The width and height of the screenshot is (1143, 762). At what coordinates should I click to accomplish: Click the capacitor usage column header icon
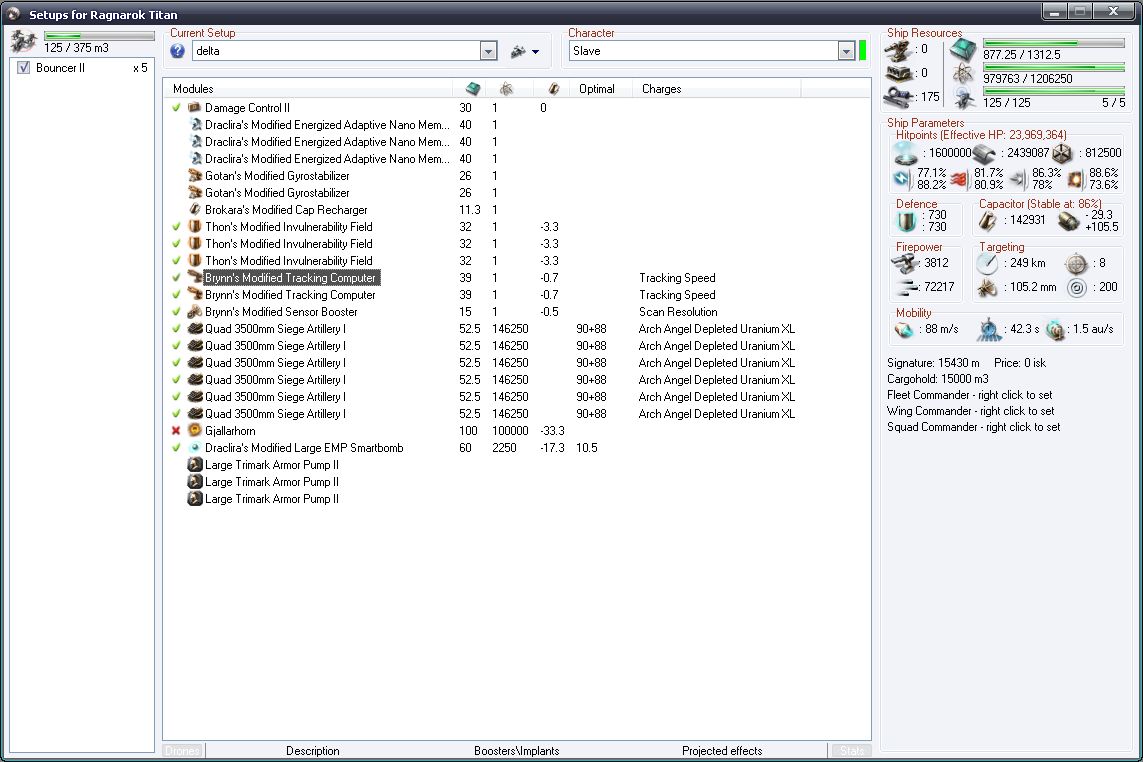click(x=554, y=89)
